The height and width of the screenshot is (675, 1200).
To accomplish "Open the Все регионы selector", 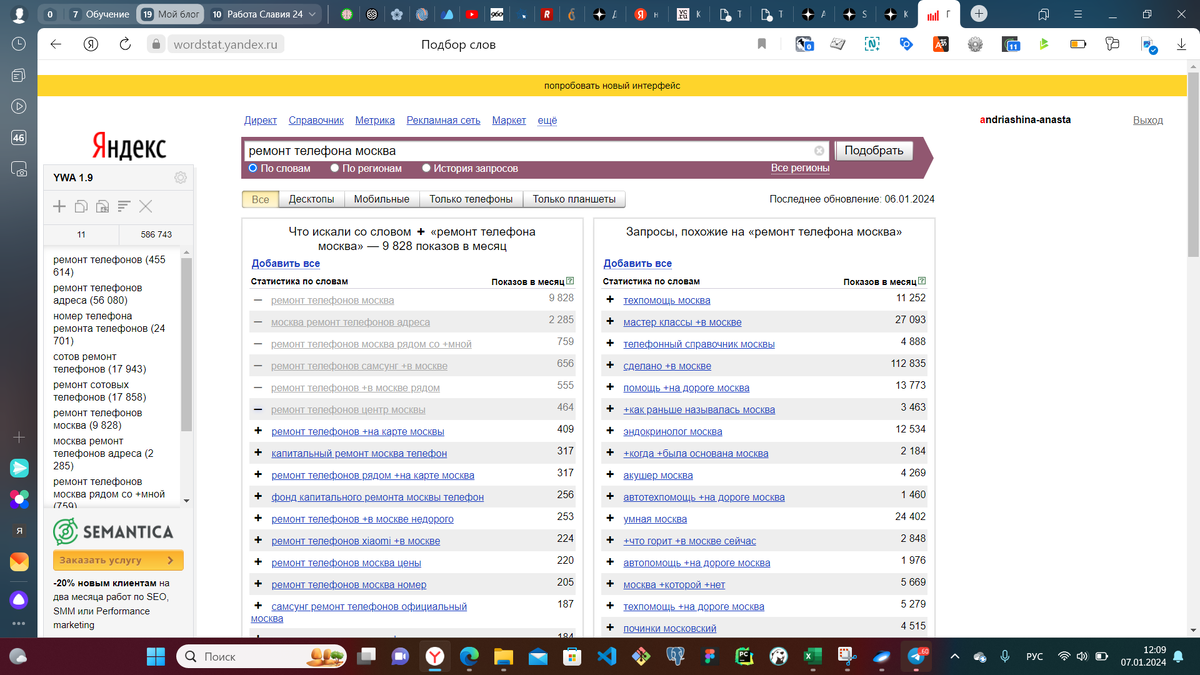I will pos(800,169).
